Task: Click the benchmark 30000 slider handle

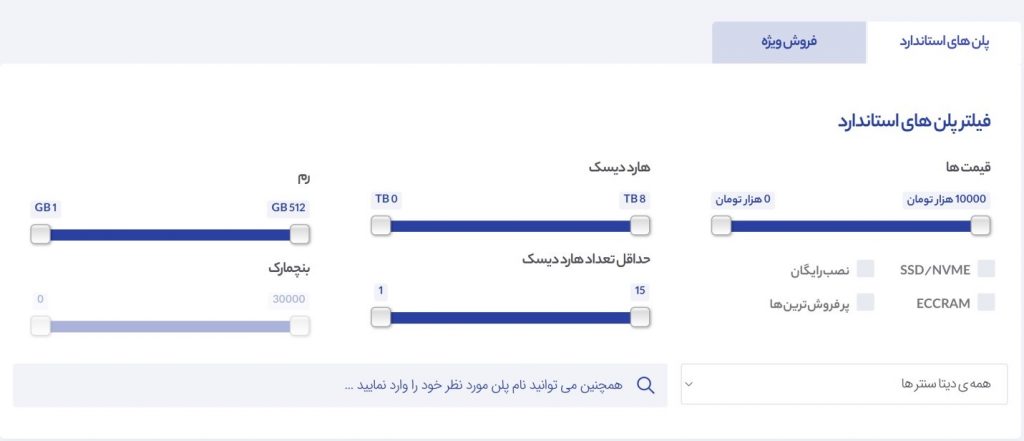Action: [300, 326]
